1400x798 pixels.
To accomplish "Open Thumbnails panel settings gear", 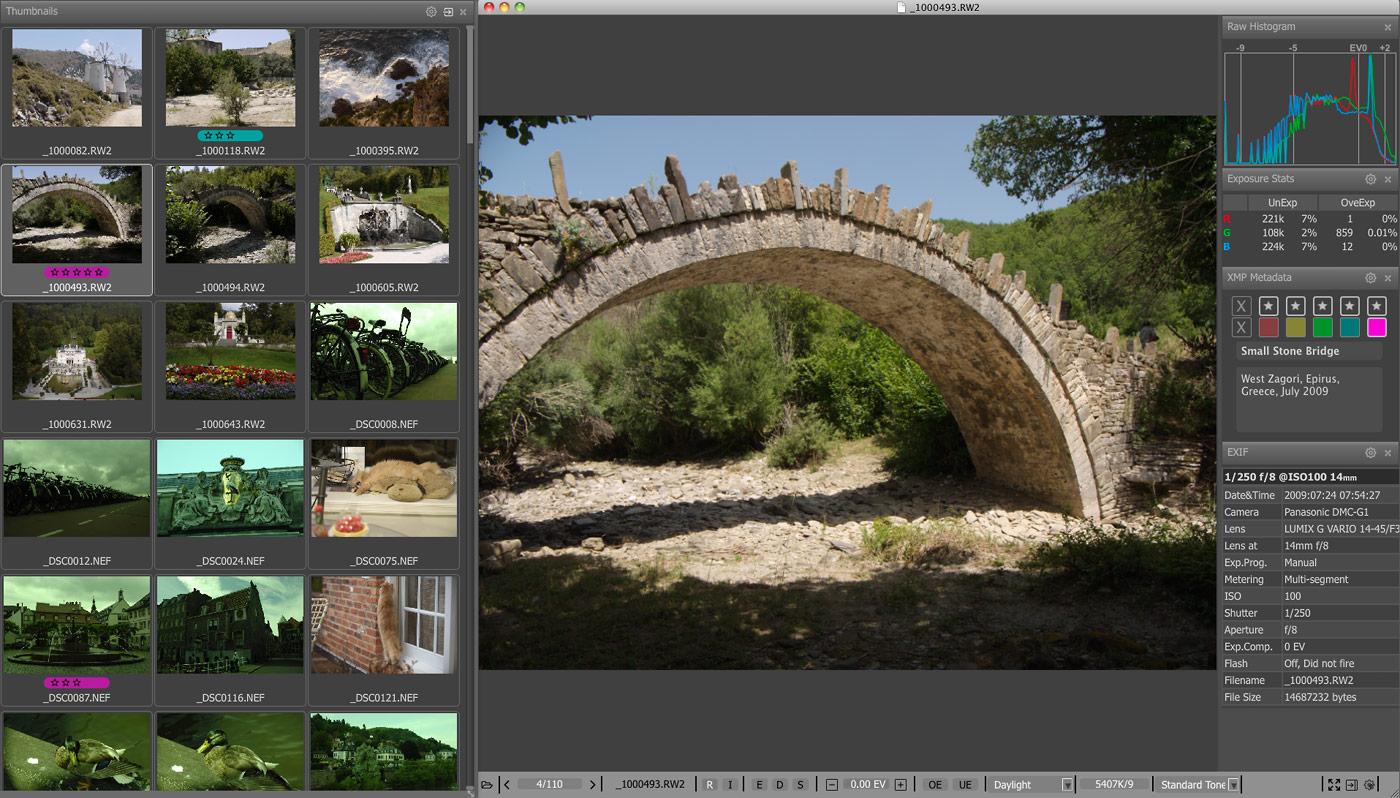I will [x=431, y=11].
